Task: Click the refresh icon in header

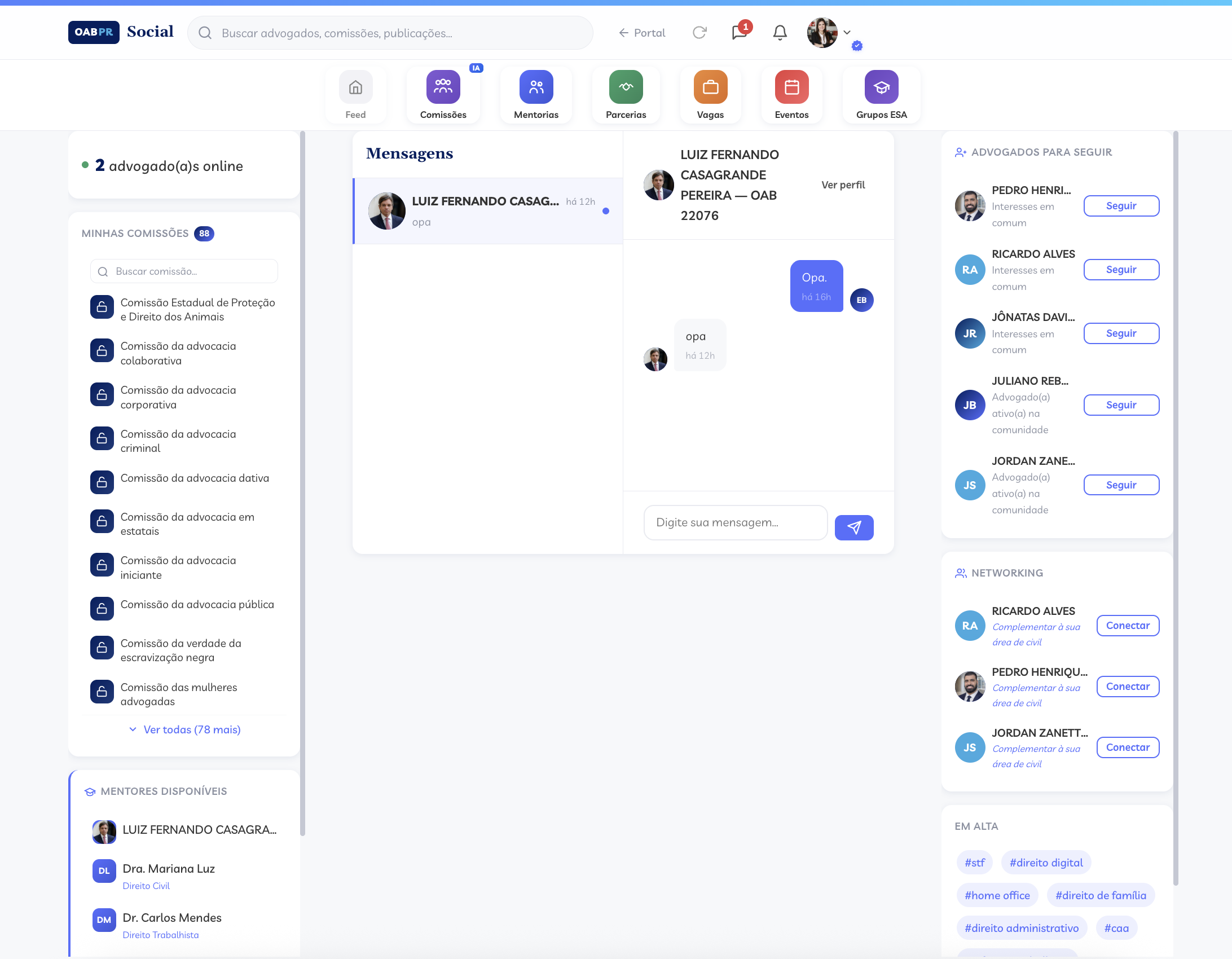Action: pos(699,33)
